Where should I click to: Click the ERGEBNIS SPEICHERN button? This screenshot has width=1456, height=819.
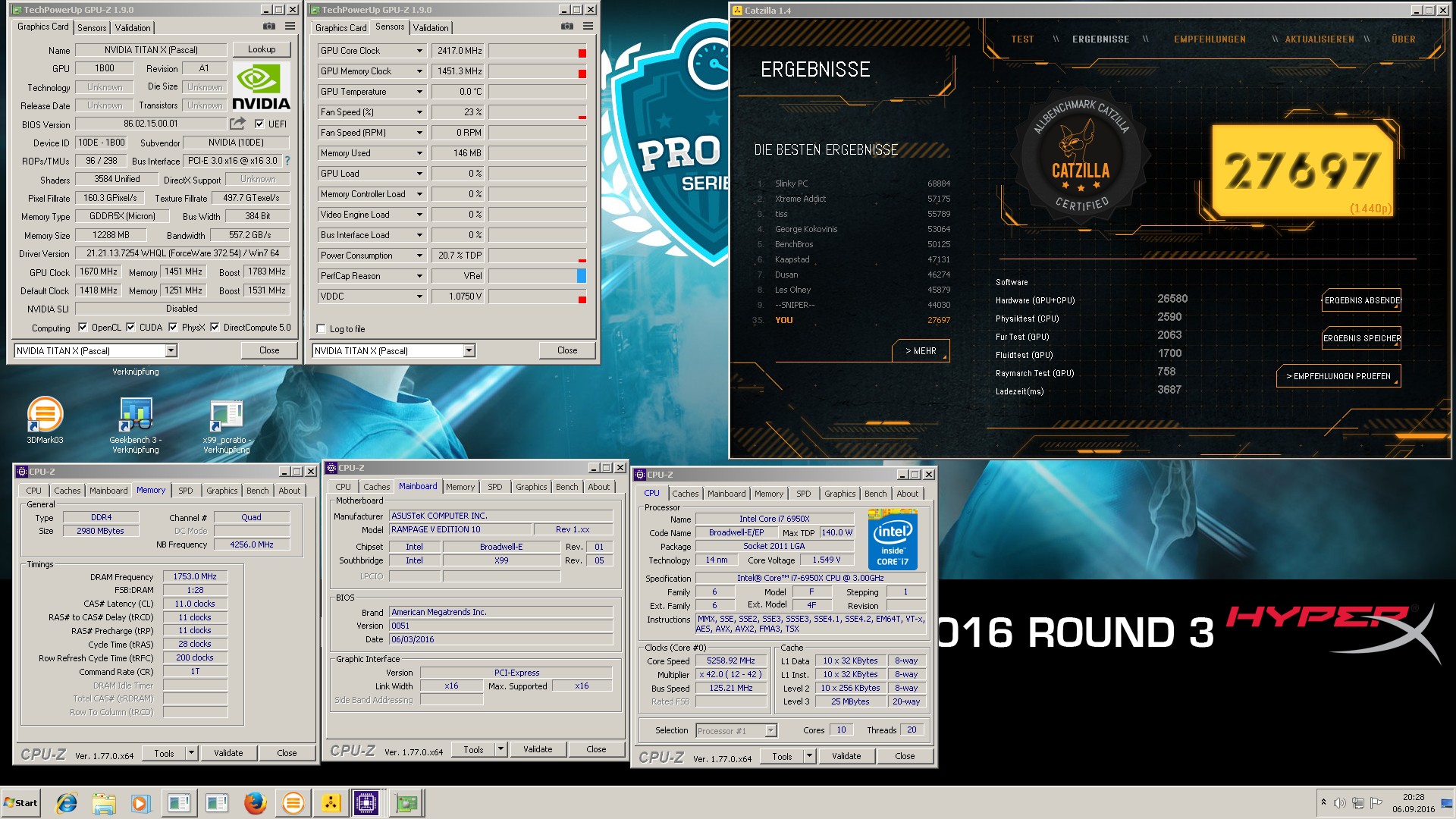pos(1362,338)
